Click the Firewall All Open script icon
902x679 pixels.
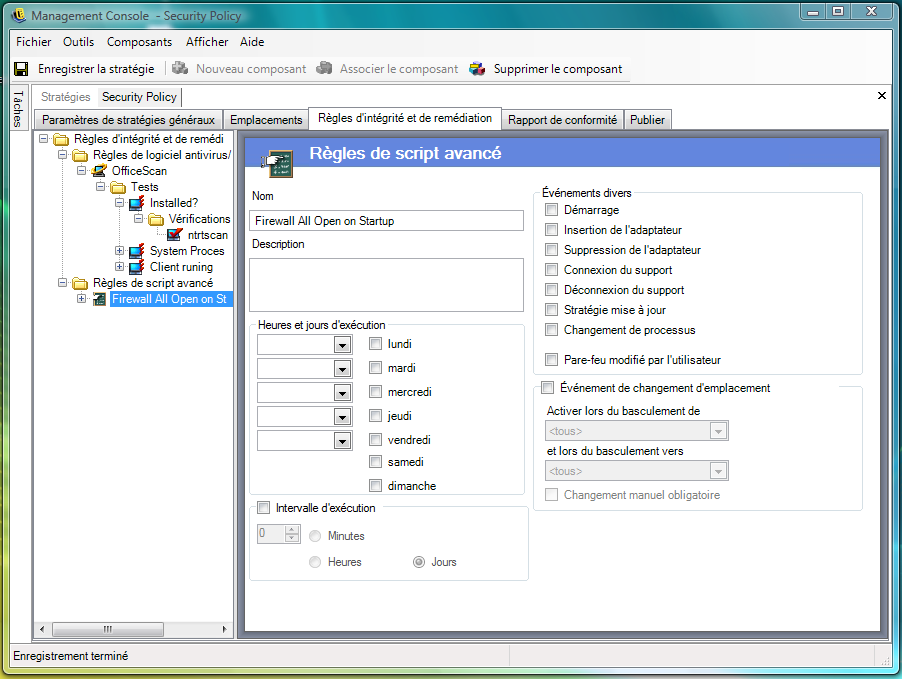point(100,299)
